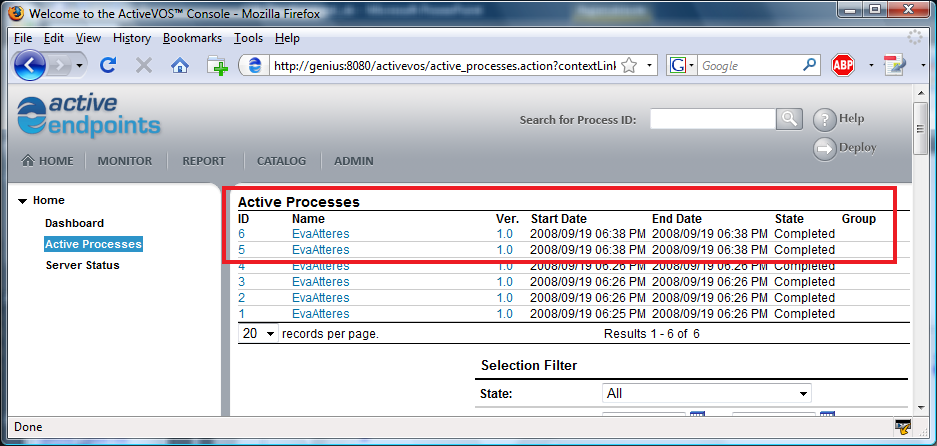Go to the browser Home icon
The width and height of the screenshot is (937, 446).
(180, 65)
